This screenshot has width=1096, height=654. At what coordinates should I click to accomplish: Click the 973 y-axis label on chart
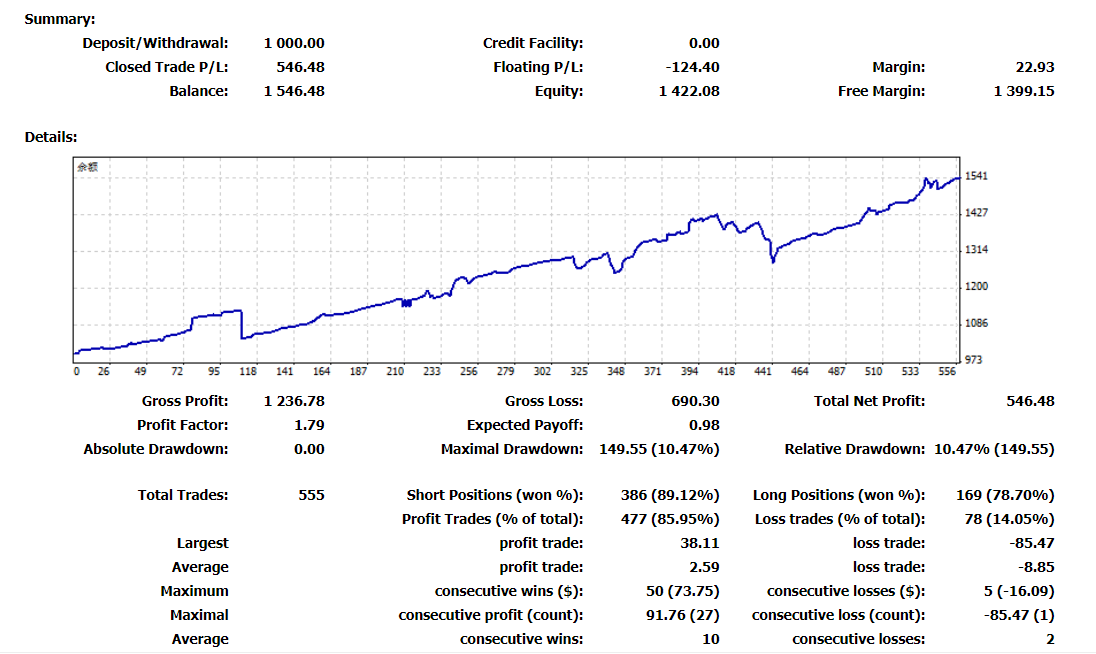tap(974, 360)
